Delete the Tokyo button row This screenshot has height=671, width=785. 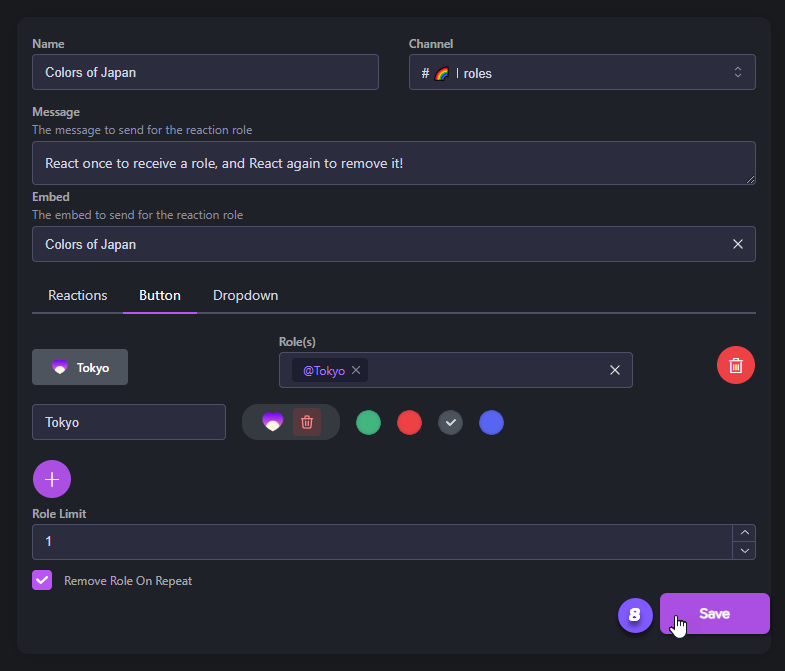[x=736, y=365]
